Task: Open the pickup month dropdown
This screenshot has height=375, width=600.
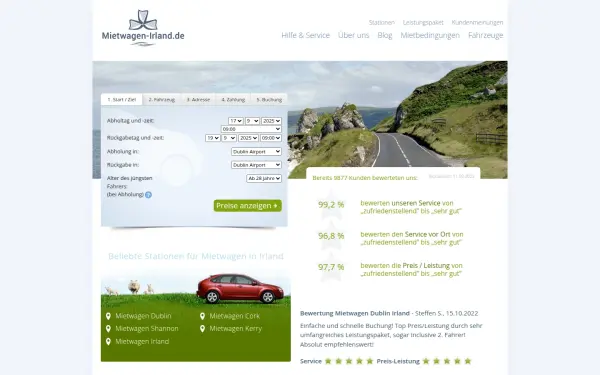Action: coord(253,121)
